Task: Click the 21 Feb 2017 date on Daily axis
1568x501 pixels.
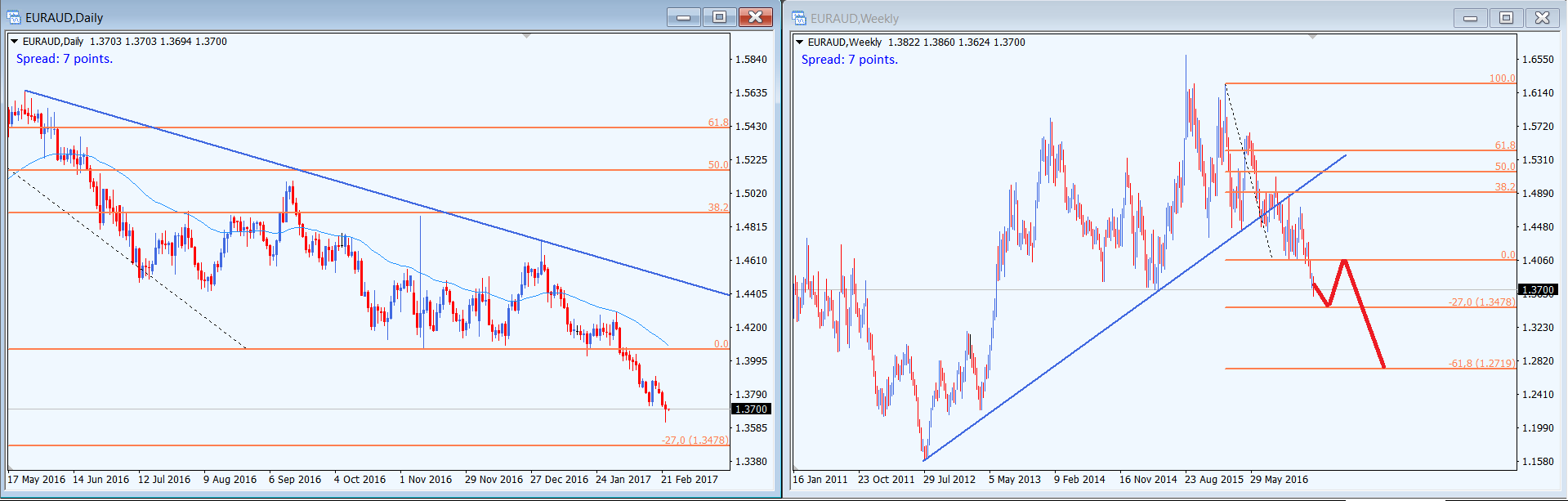Action: tap(690, 480)
